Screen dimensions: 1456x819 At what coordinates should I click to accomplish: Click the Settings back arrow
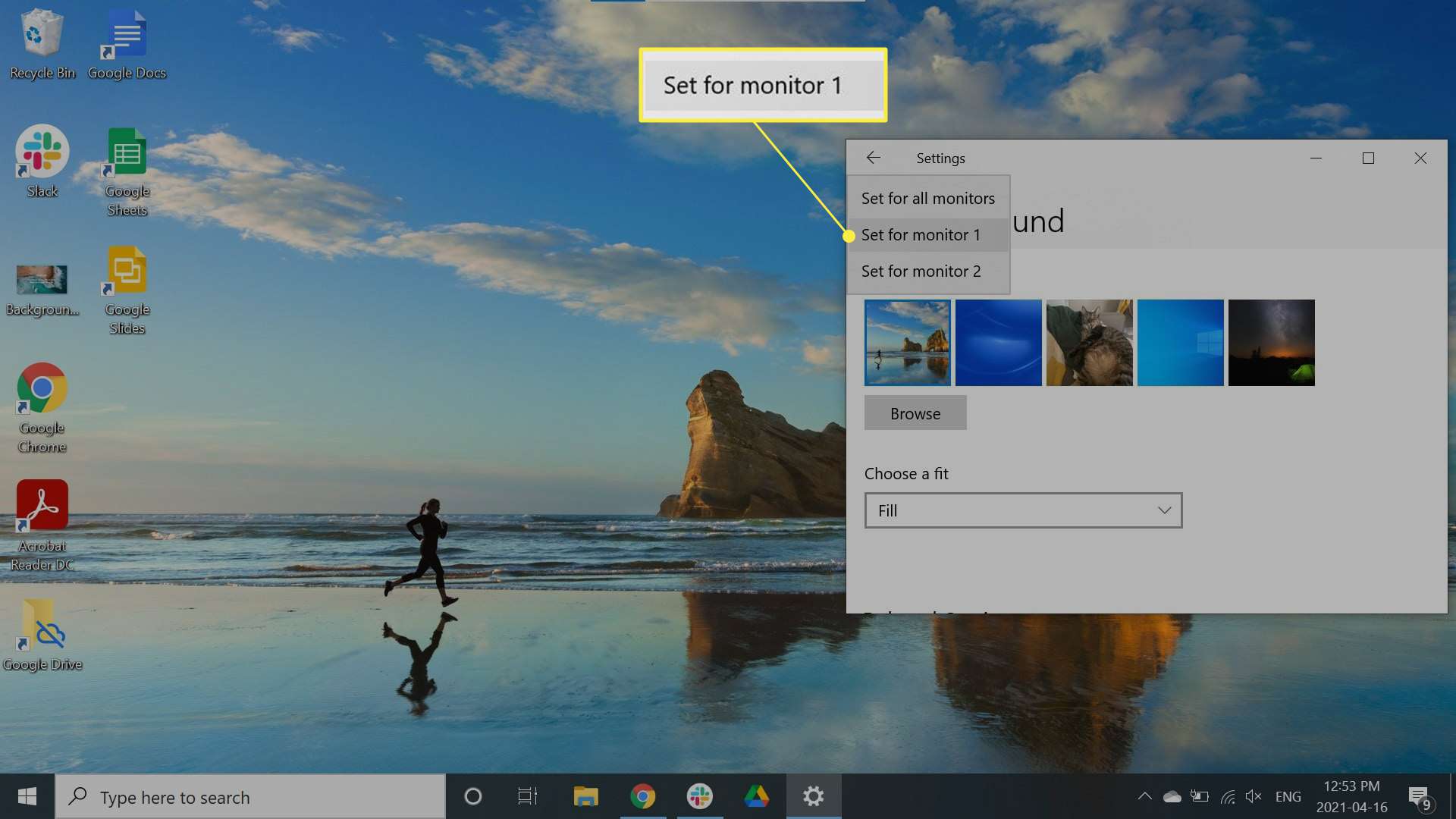pyautogui.click(x=871, y=157)
